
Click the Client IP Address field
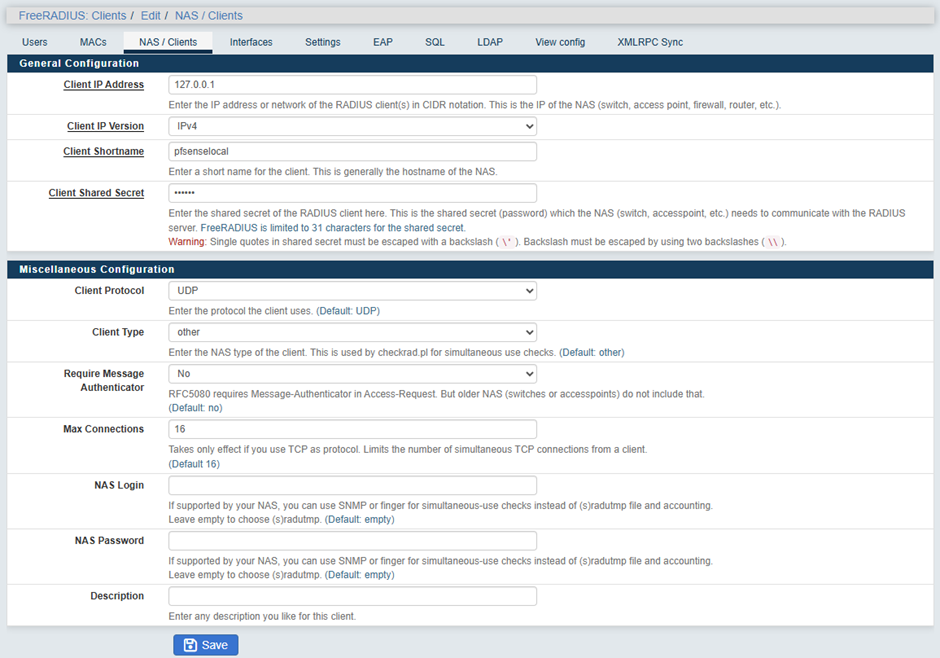(352, 85)
